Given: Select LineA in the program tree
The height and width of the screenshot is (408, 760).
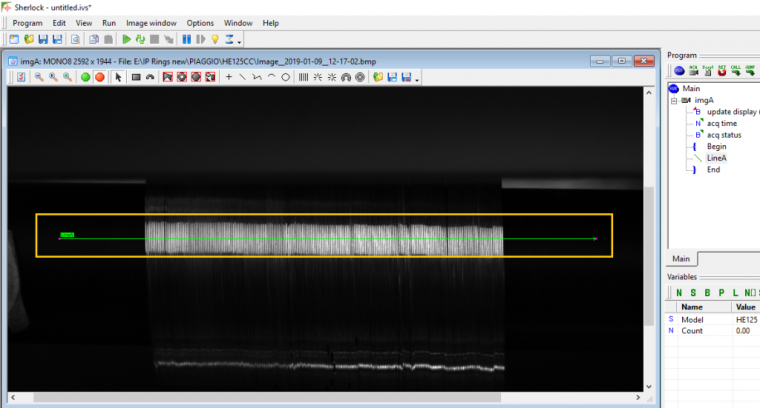Looking at the screenshot, I should pos(716,158).
